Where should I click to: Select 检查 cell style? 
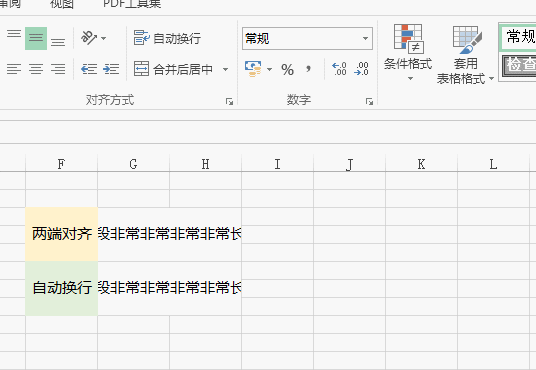[x=519, y=66]
